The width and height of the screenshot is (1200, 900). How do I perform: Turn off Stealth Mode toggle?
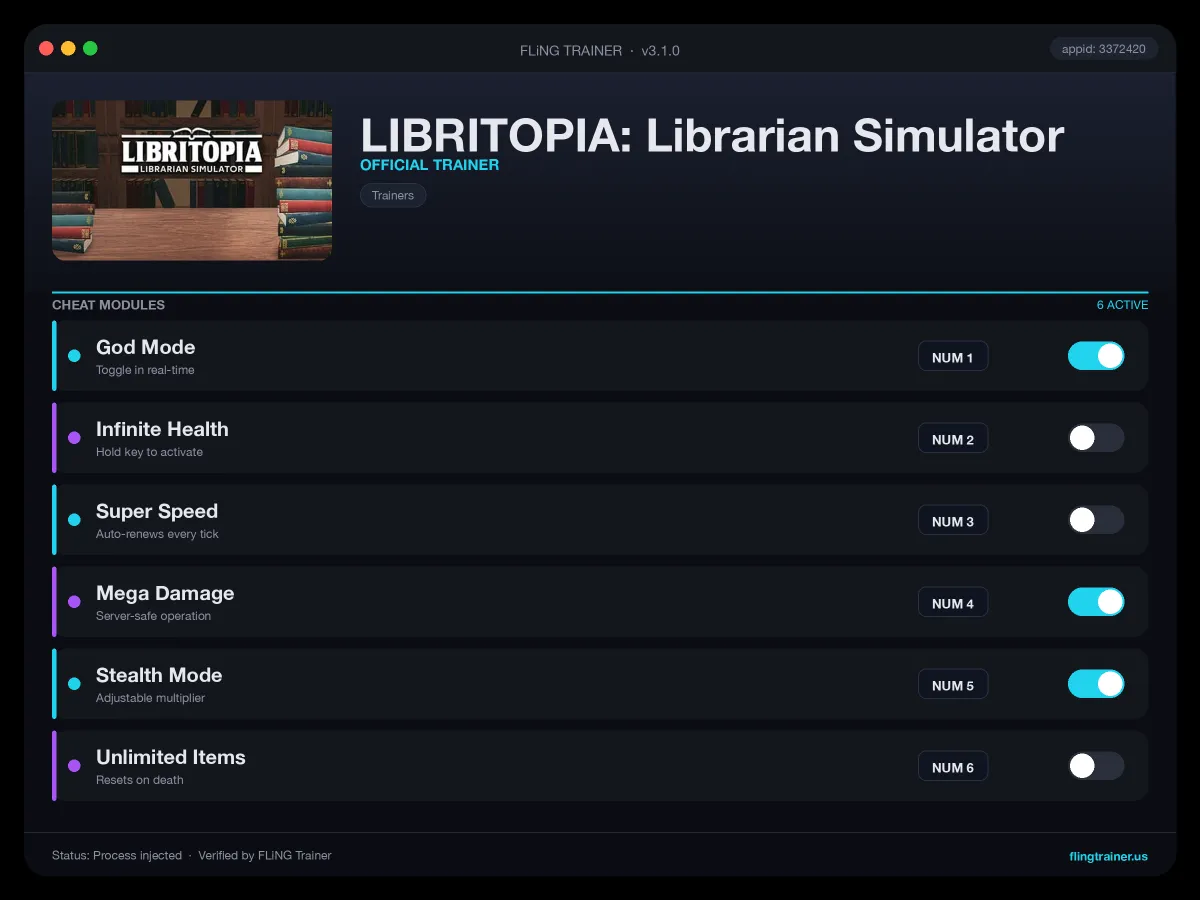click(x=1096, y=684)
